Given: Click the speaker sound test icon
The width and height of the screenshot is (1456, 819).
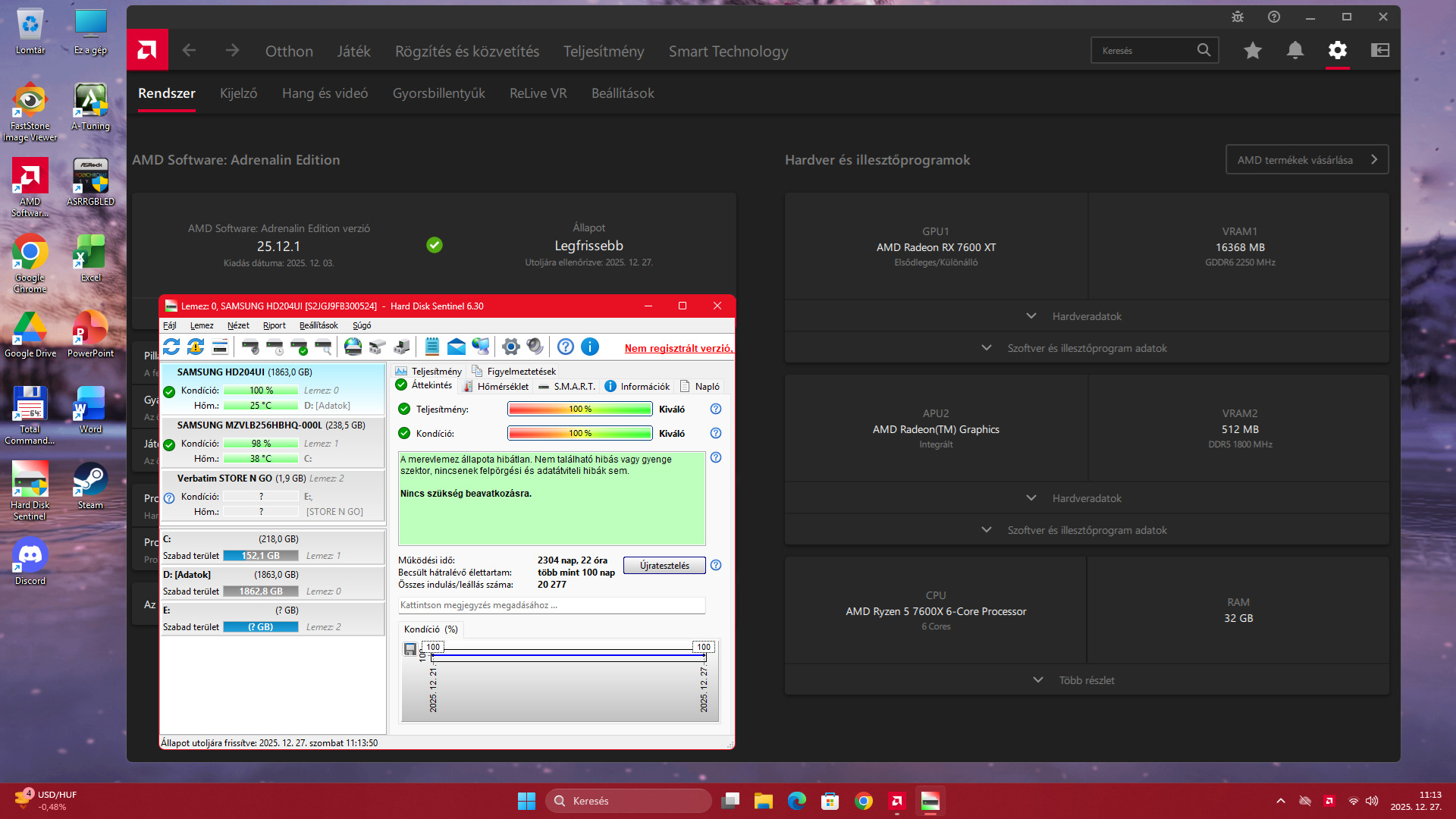Looking at the screenshot, I should [x=535, y=347].
